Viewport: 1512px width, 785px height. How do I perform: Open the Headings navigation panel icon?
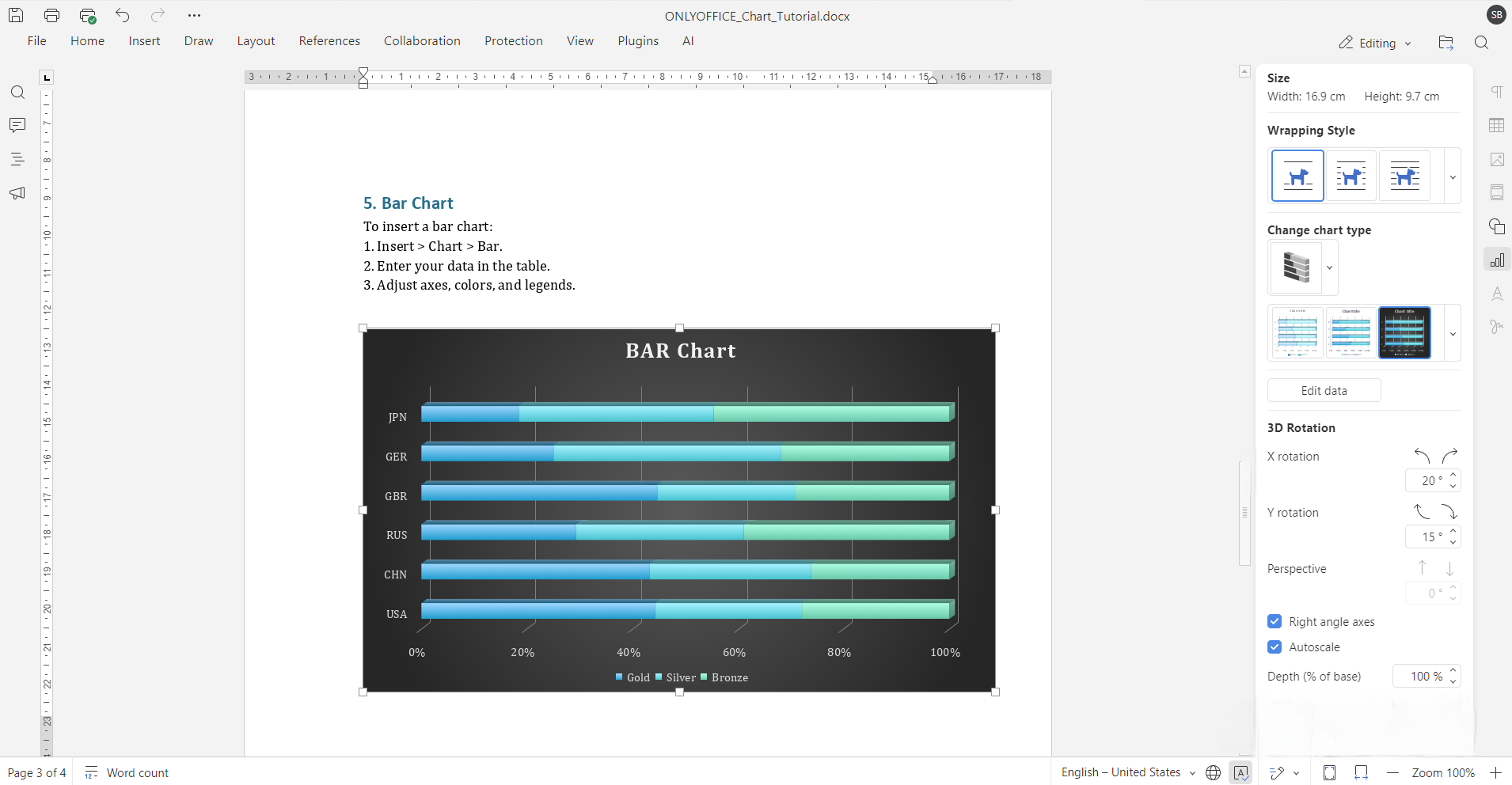pyautogui.click(x=17, y=159)
